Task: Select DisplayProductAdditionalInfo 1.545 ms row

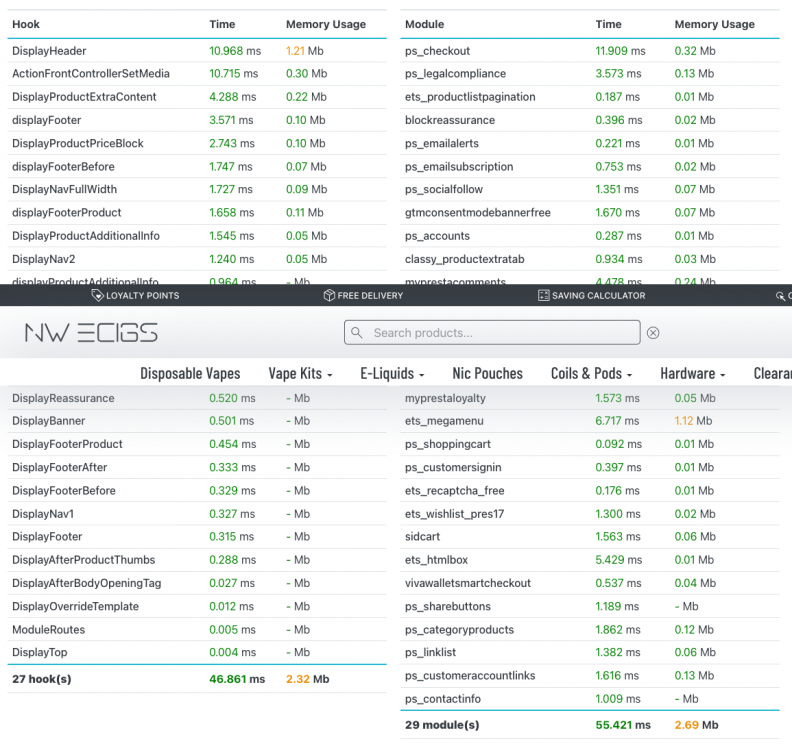Action: tap(197, 236)
